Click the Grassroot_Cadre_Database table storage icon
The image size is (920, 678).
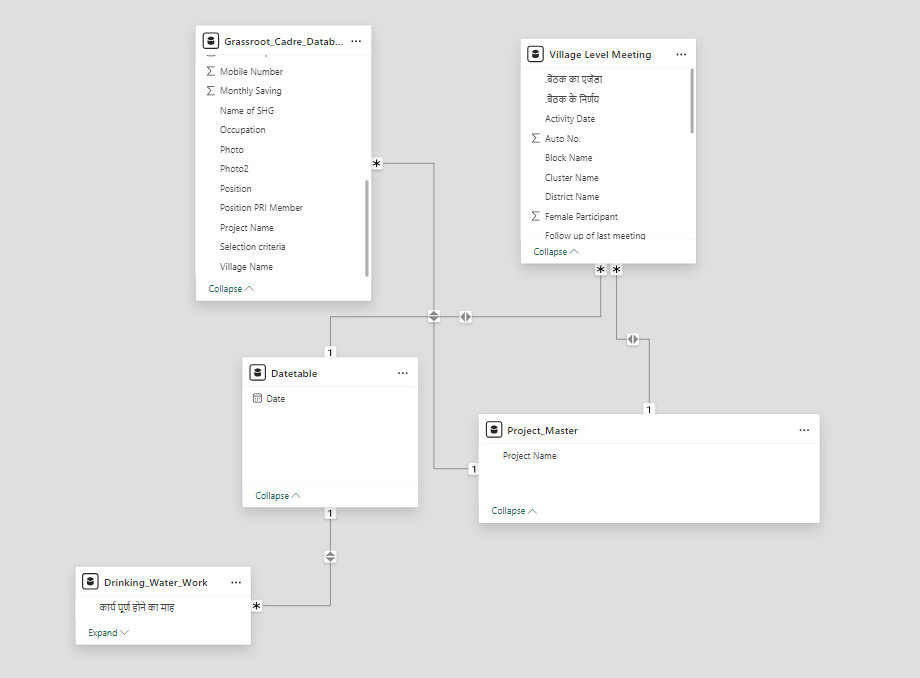211,41
